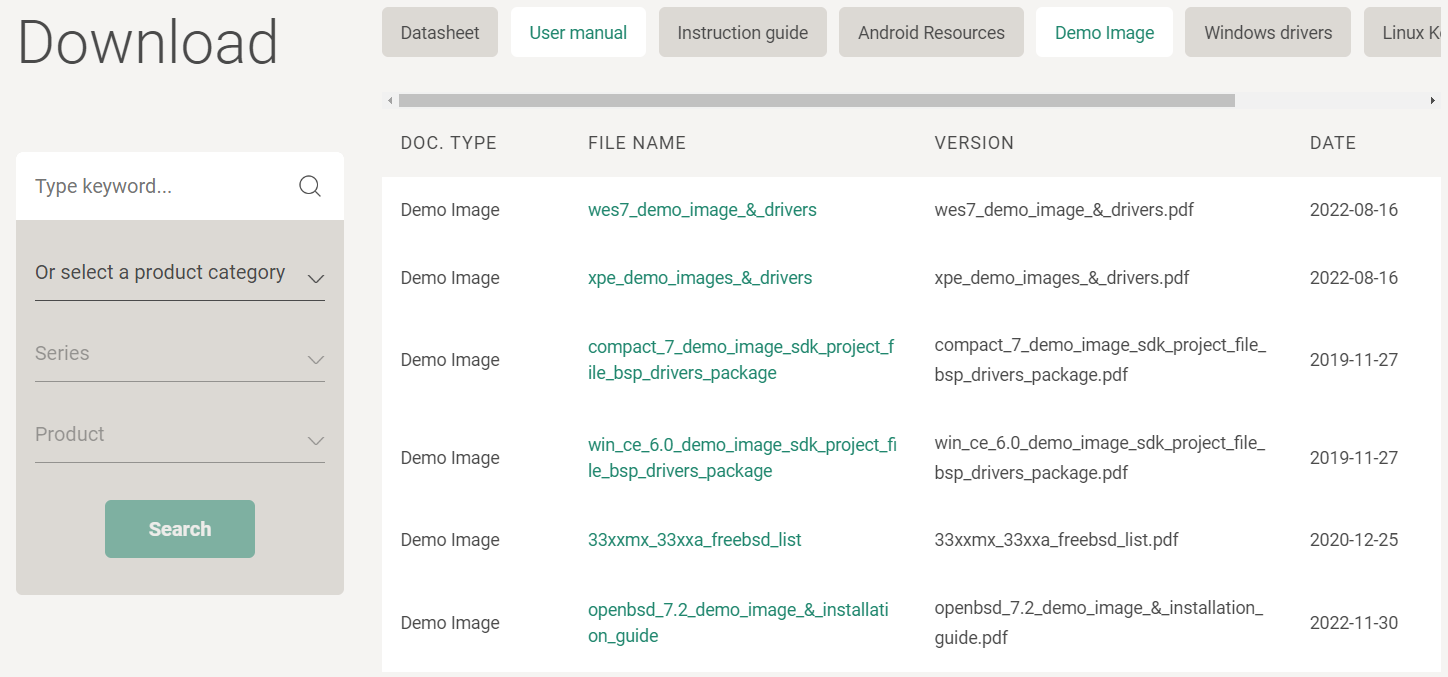Click the wes7 row date 2022-08-16
The image size is (1448, 677).
click(1354, 210)
